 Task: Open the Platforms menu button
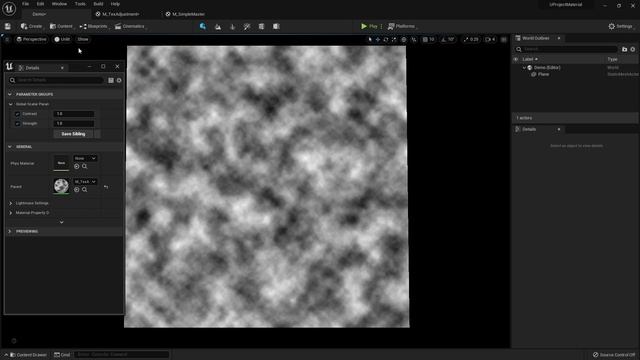coord(402,27)
